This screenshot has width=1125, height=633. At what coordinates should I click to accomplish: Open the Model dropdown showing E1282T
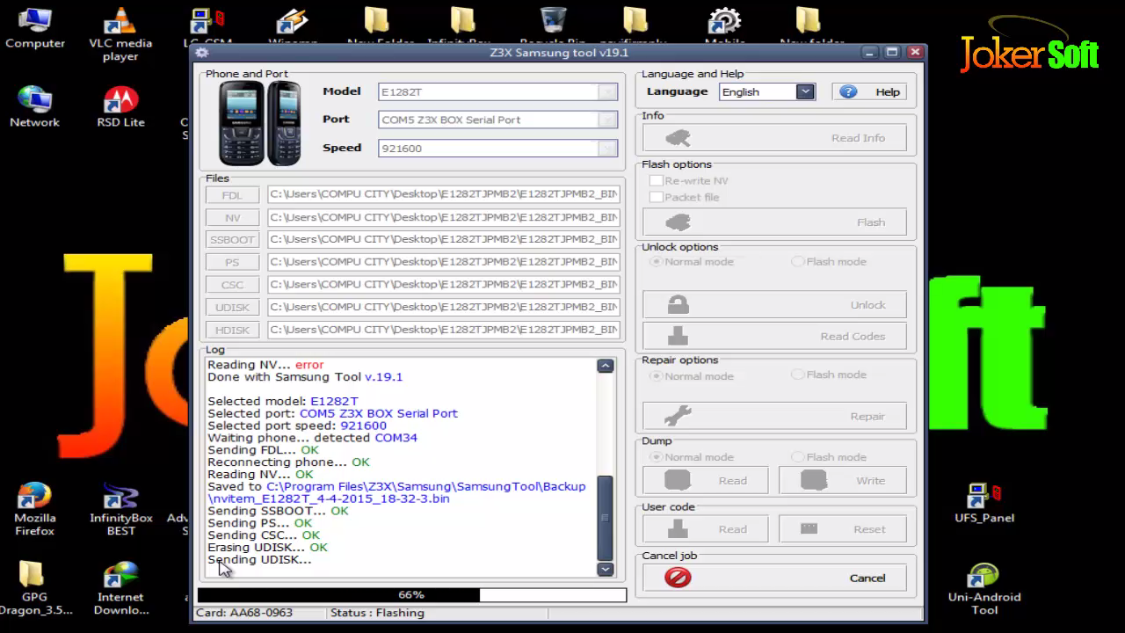pos(607,92)
